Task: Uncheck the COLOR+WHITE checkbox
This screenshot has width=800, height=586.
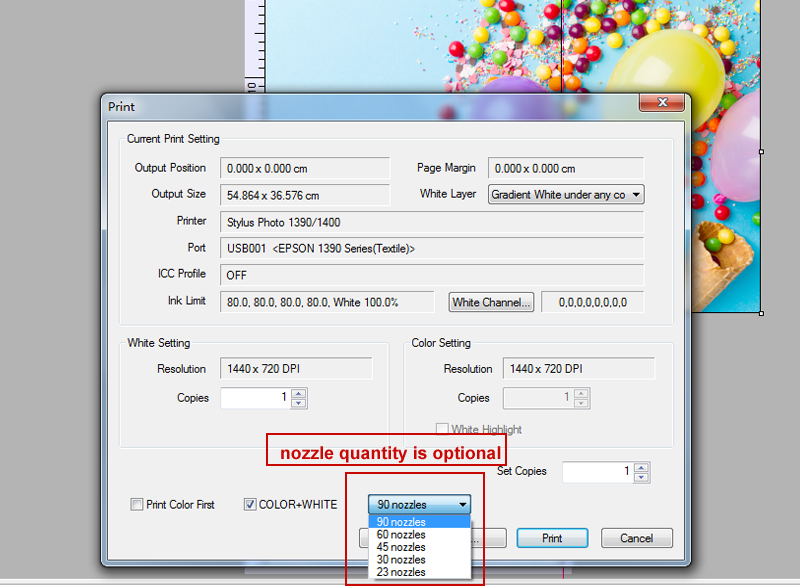Action: 251,505
